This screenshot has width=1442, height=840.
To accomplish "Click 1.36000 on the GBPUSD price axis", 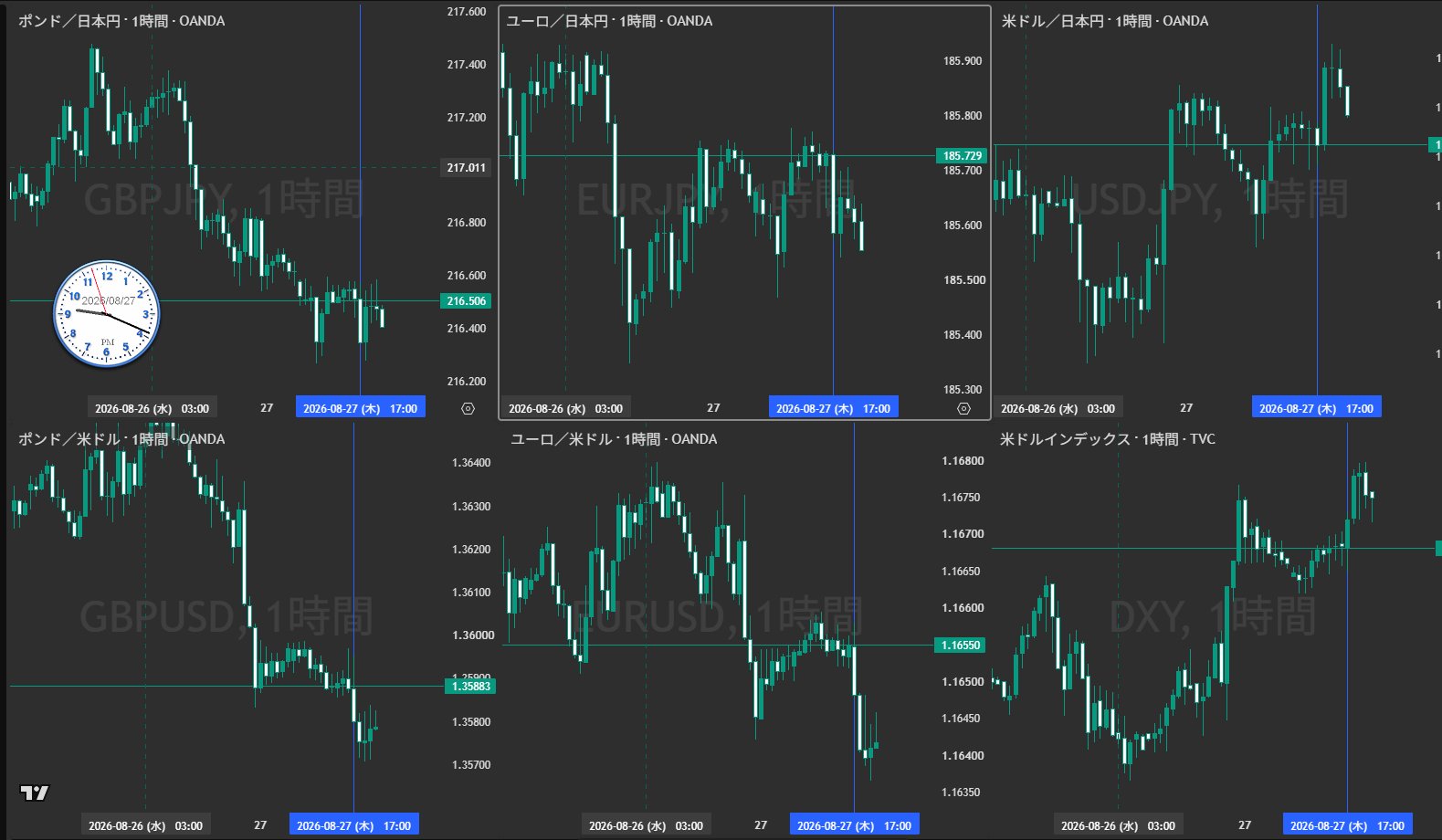I will [473, 635].
